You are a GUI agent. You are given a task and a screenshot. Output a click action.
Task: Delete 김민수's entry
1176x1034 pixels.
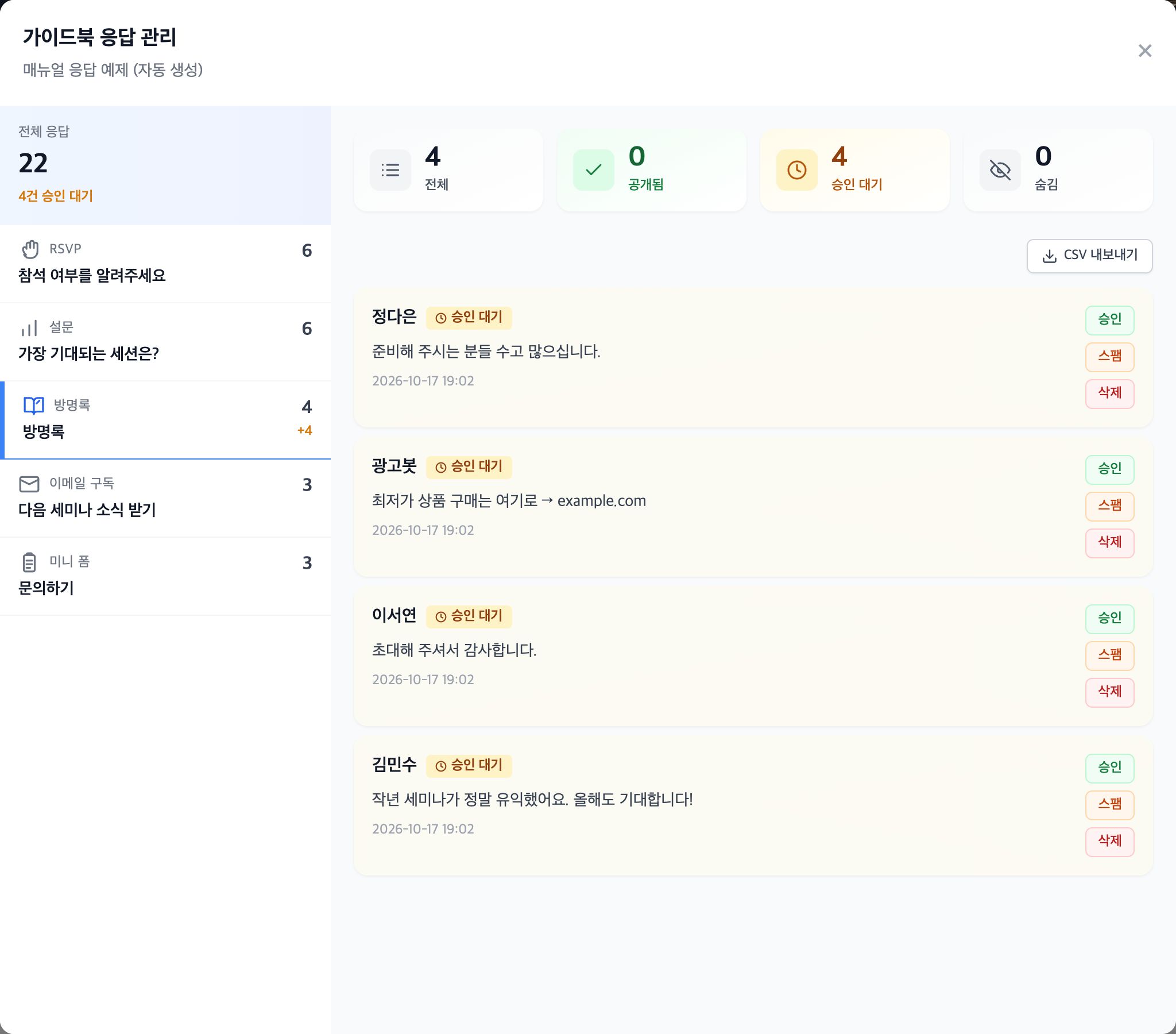(1109, 841)
